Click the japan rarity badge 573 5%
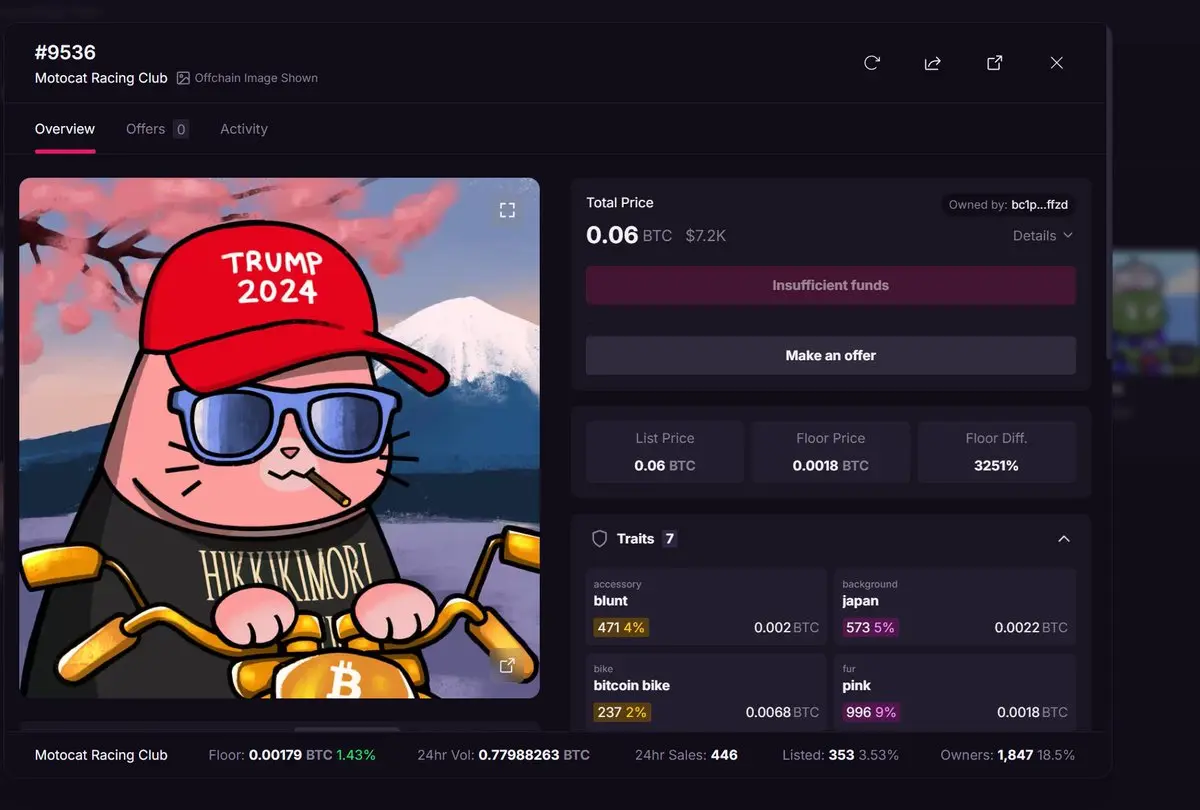1200x810 pixels. 870,628
